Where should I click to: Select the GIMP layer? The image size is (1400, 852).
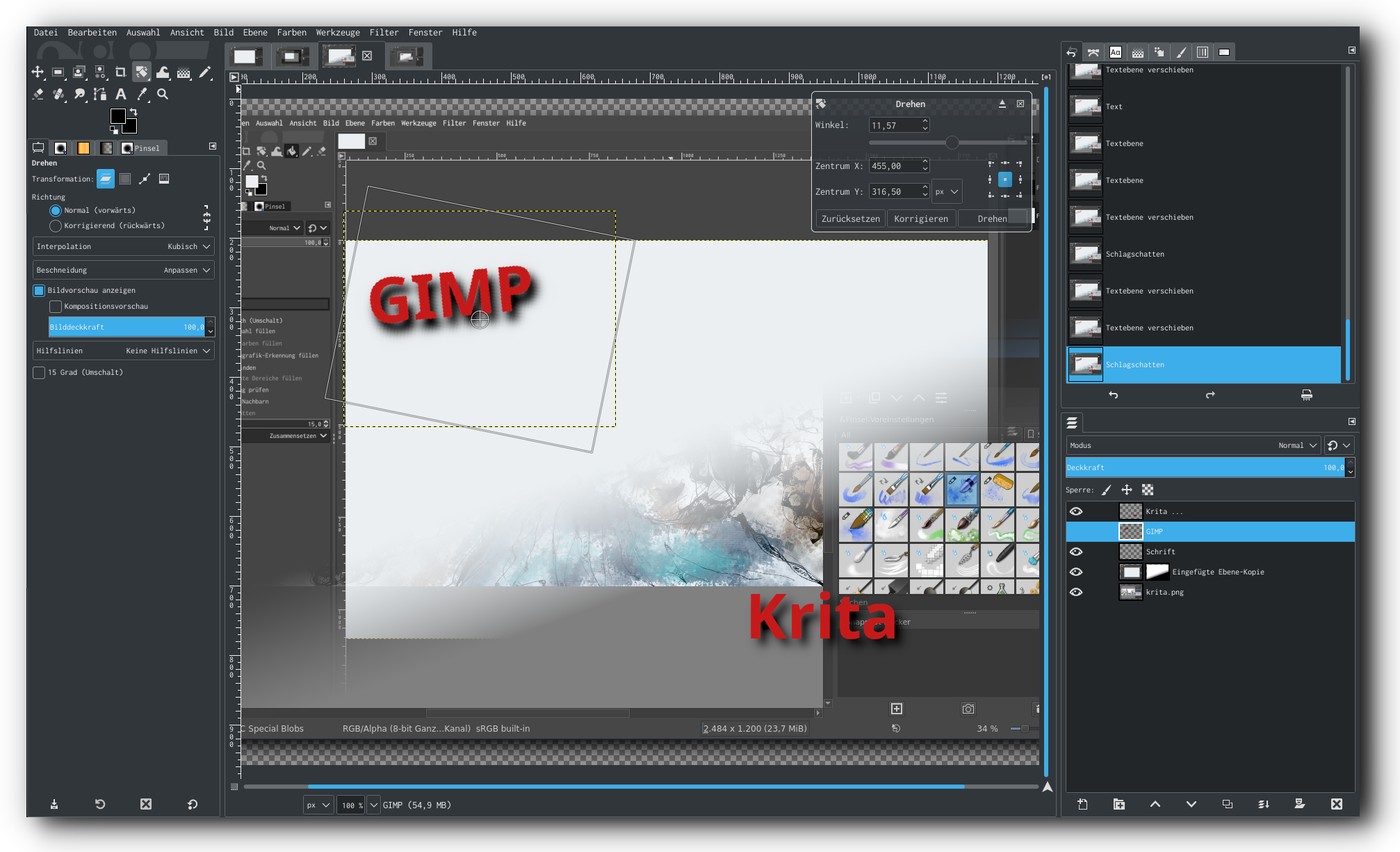point(1210,531)
